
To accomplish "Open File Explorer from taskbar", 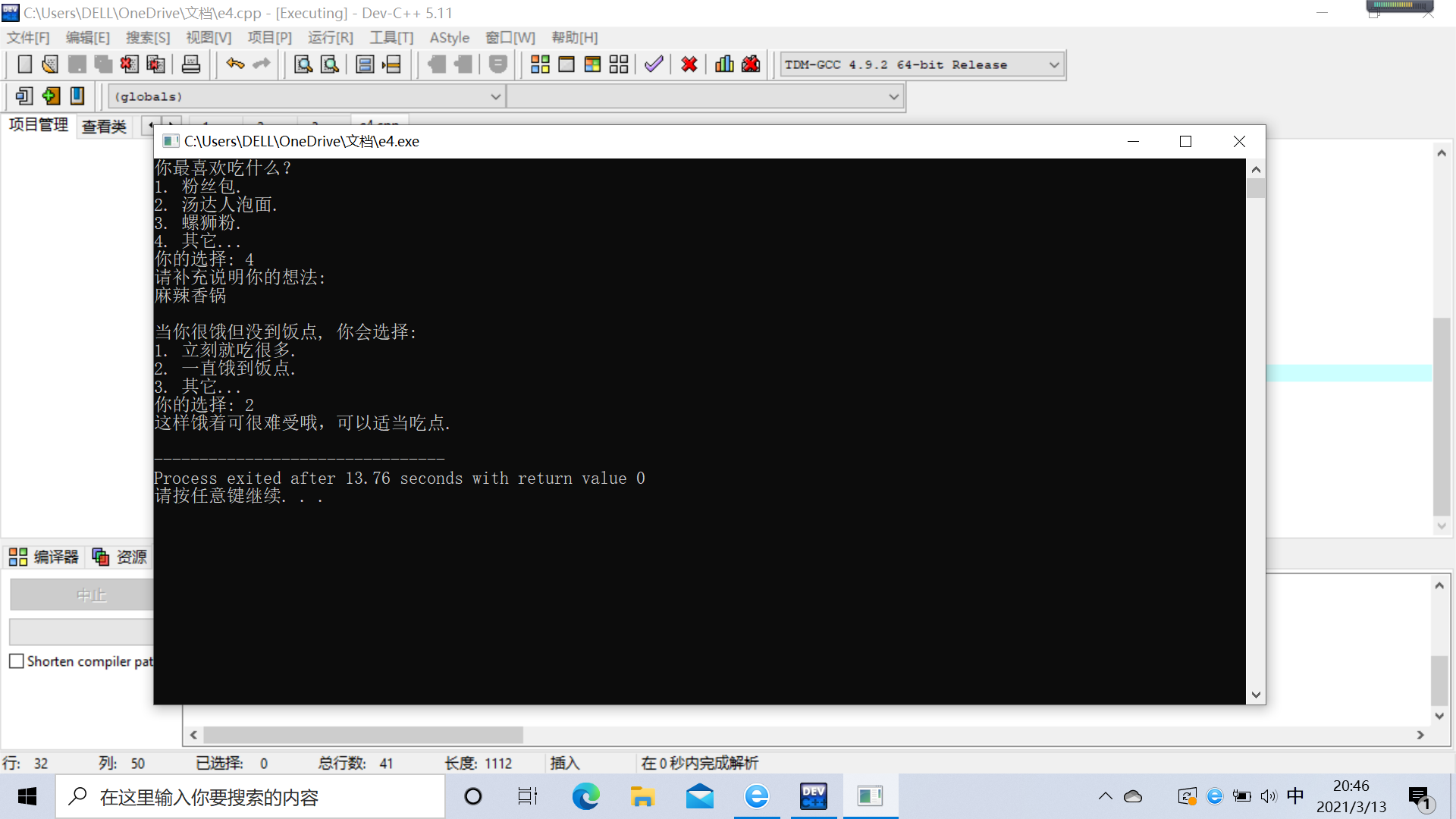I will 642,796.
